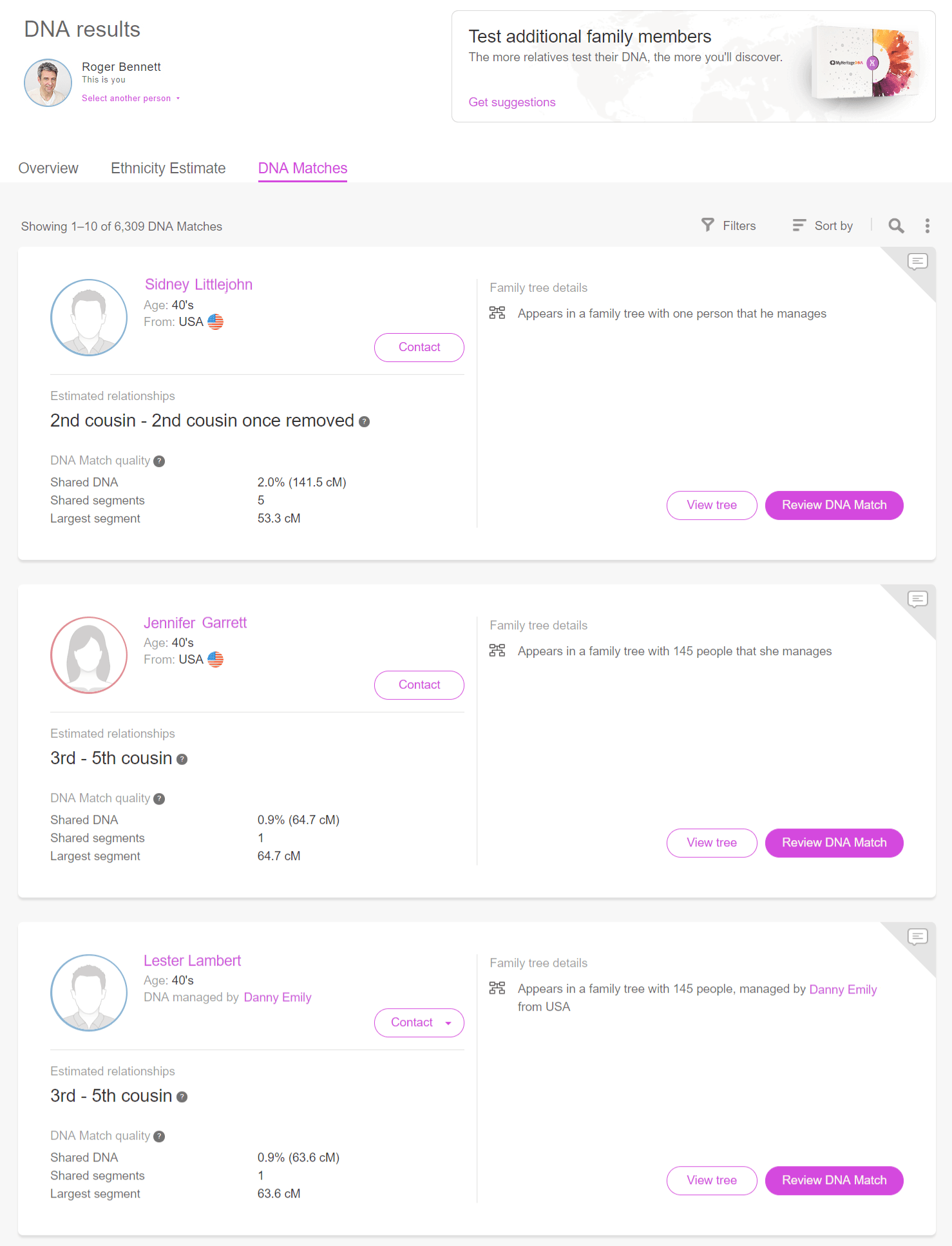Open notes icon on Lester Lambert card
The height and width of the screenshot is (1246, 952).
click(x=917, y=936)
